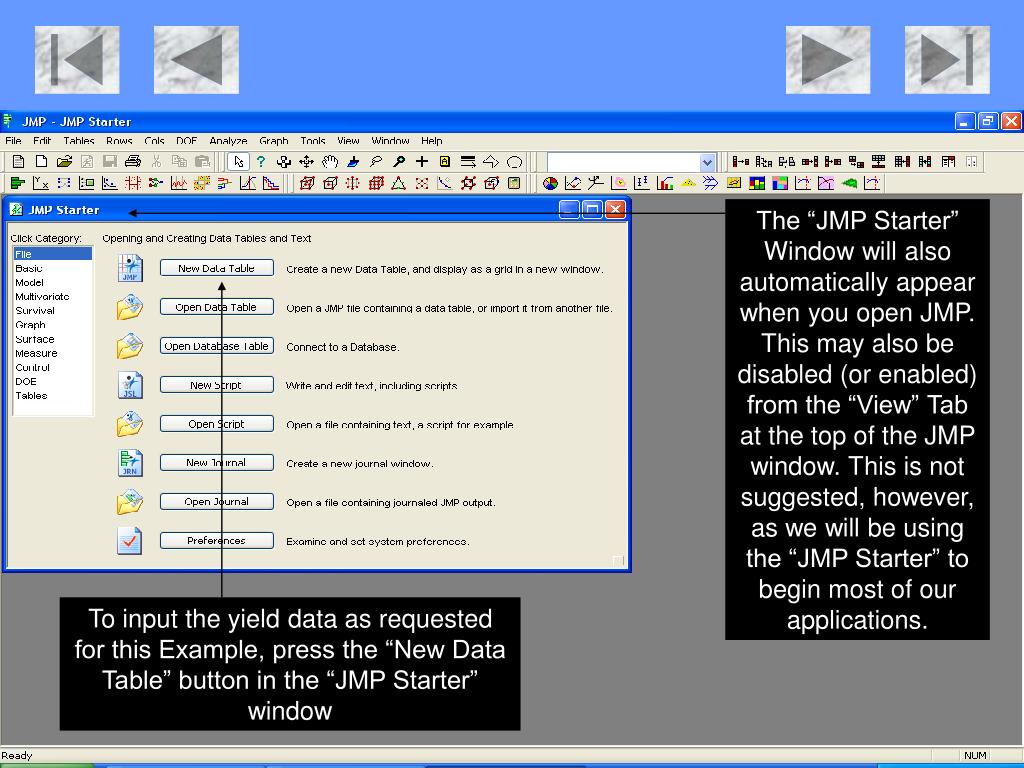The image size is (1024, 768).
Task: Click inside the empty toolbar combo field
Action: 623,162
